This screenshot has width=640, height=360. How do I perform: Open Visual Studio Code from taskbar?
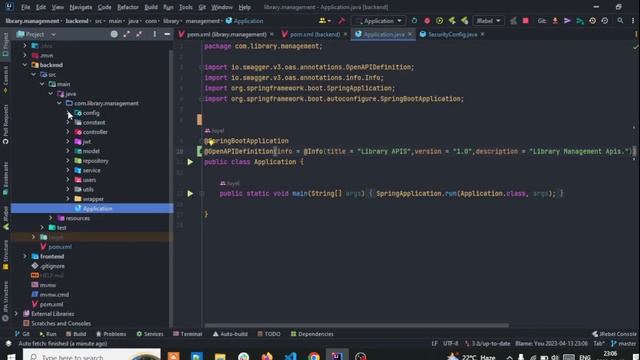pyautogui.click(x=291, y=356)
